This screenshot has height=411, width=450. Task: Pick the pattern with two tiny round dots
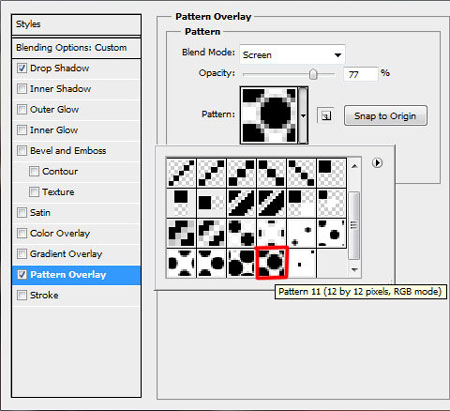coord(301,233)
